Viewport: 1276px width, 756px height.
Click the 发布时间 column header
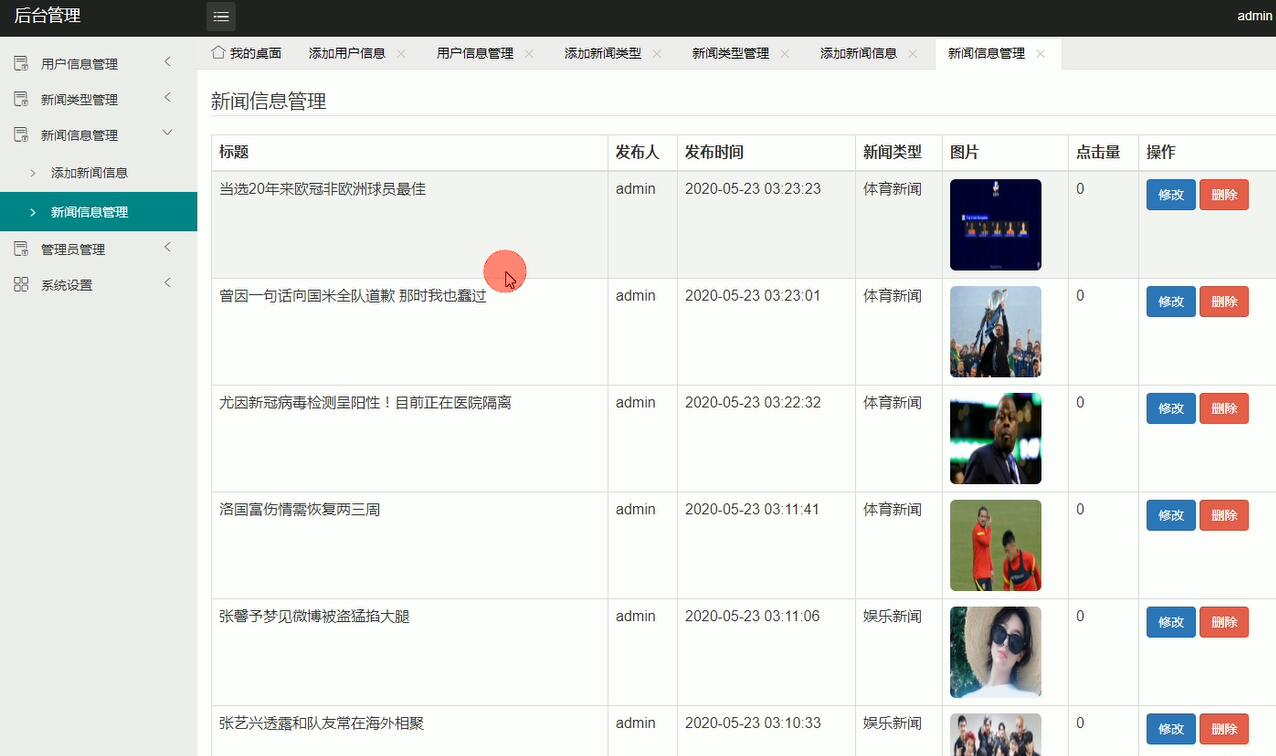point(714,152)
